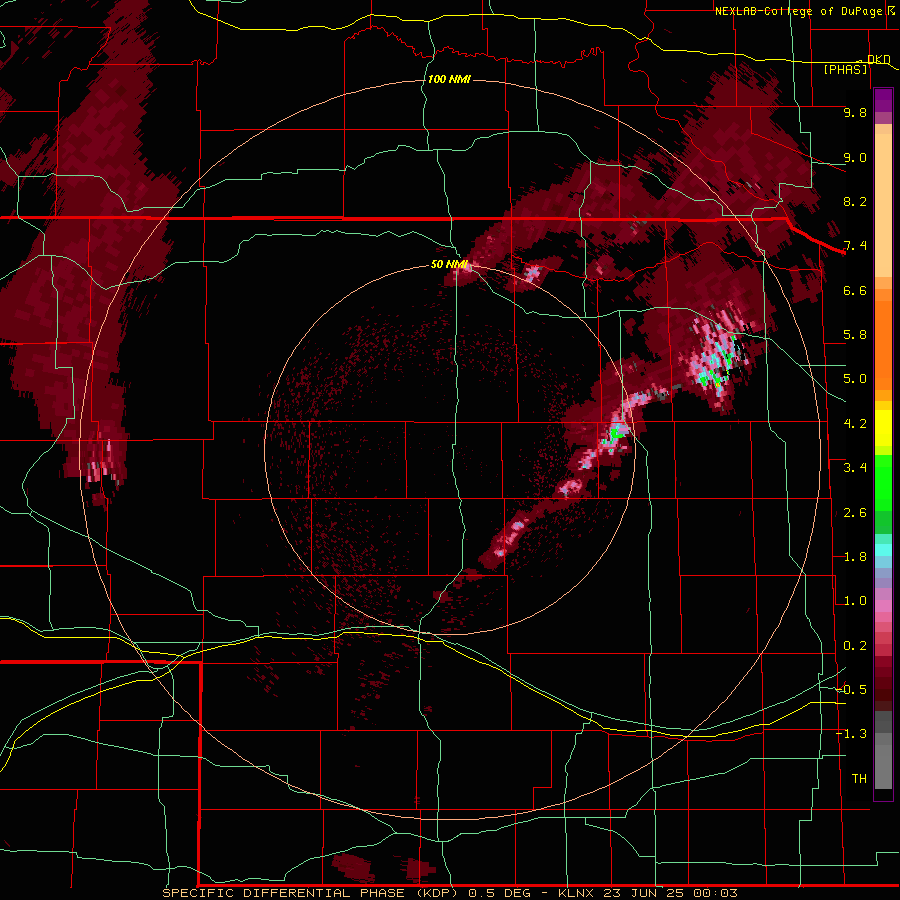Click the 5.8 scale value
This screenshot has height=900, width=900.
pos(855,335)
